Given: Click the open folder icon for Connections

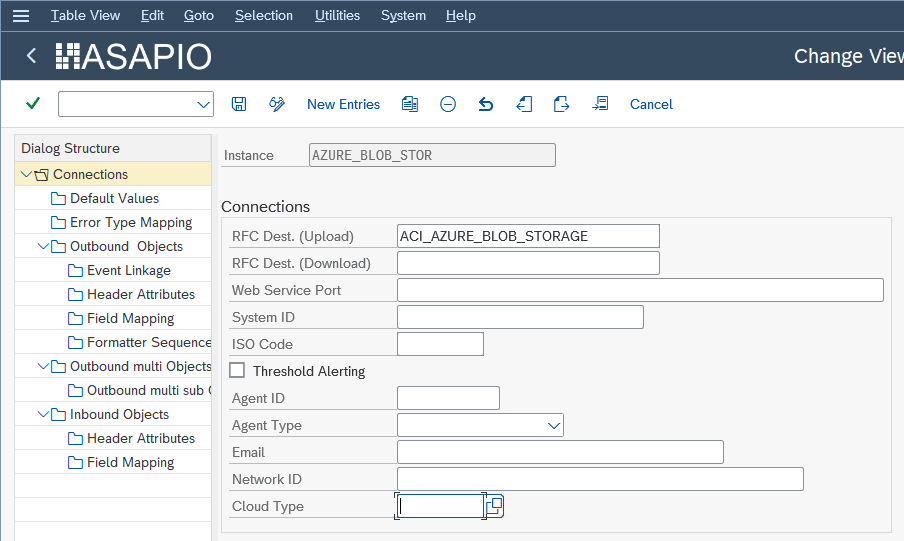Looking at the screenshot, I should (x=42, y=175).
